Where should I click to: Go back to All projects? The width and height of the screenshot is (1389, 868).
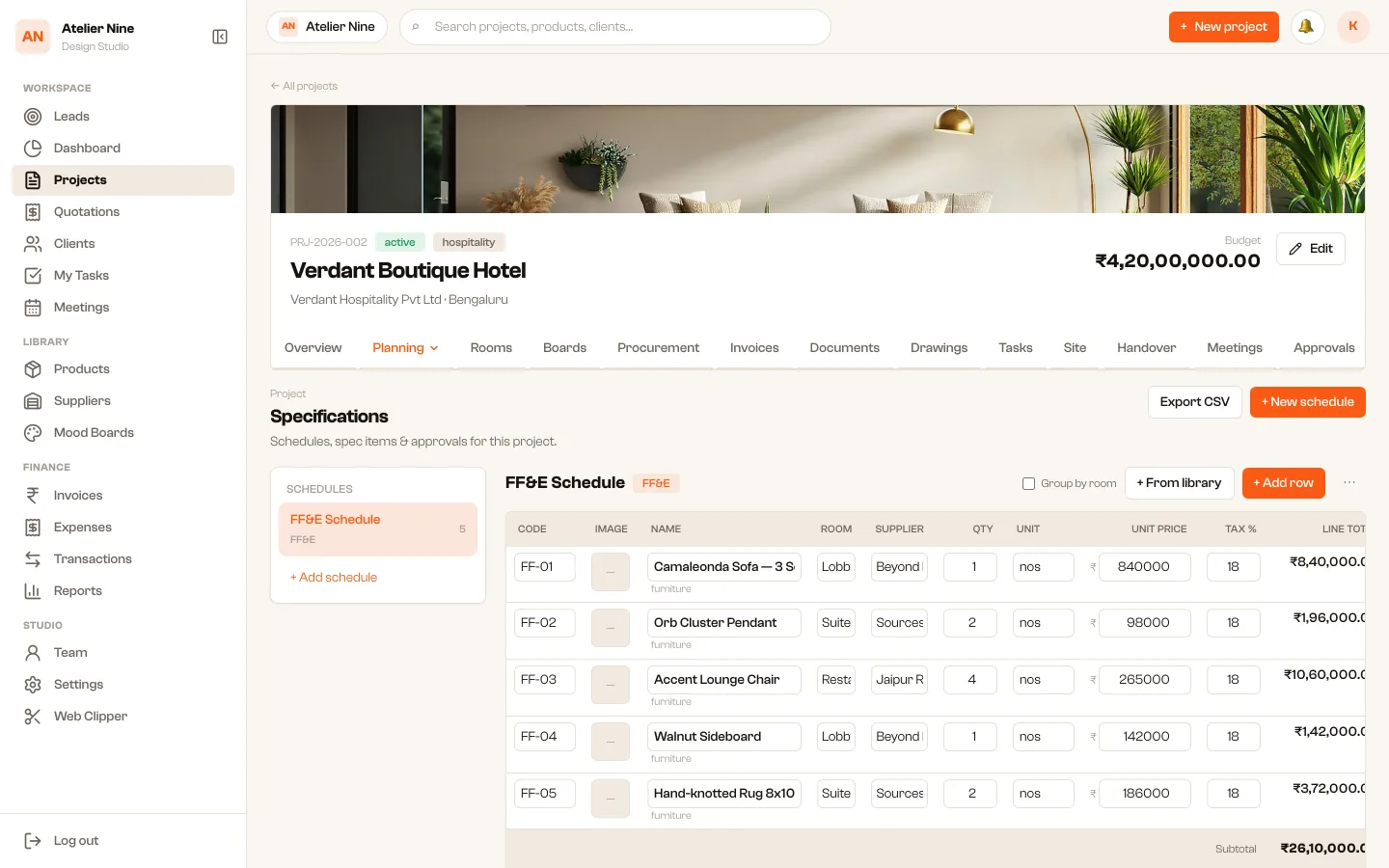304,86
